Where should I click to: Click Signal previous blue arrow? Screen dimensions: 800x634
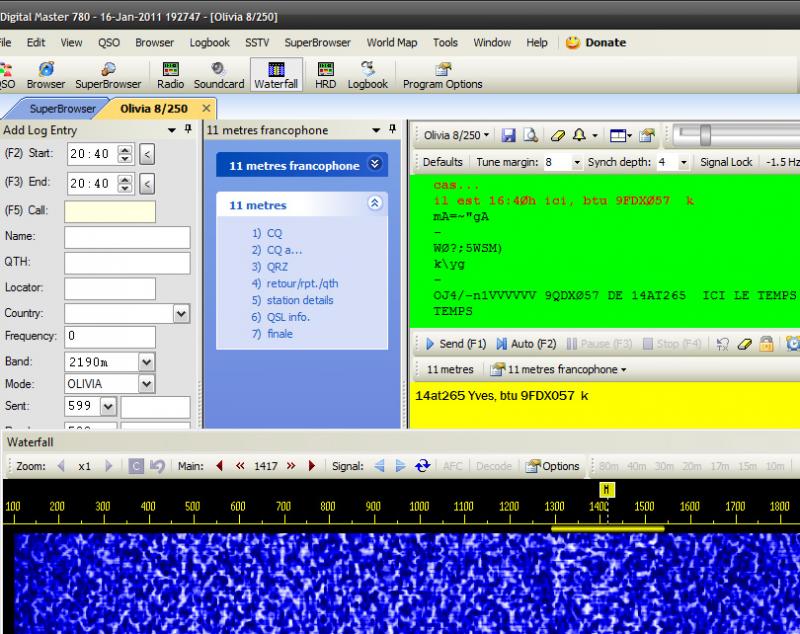point(379,466)
